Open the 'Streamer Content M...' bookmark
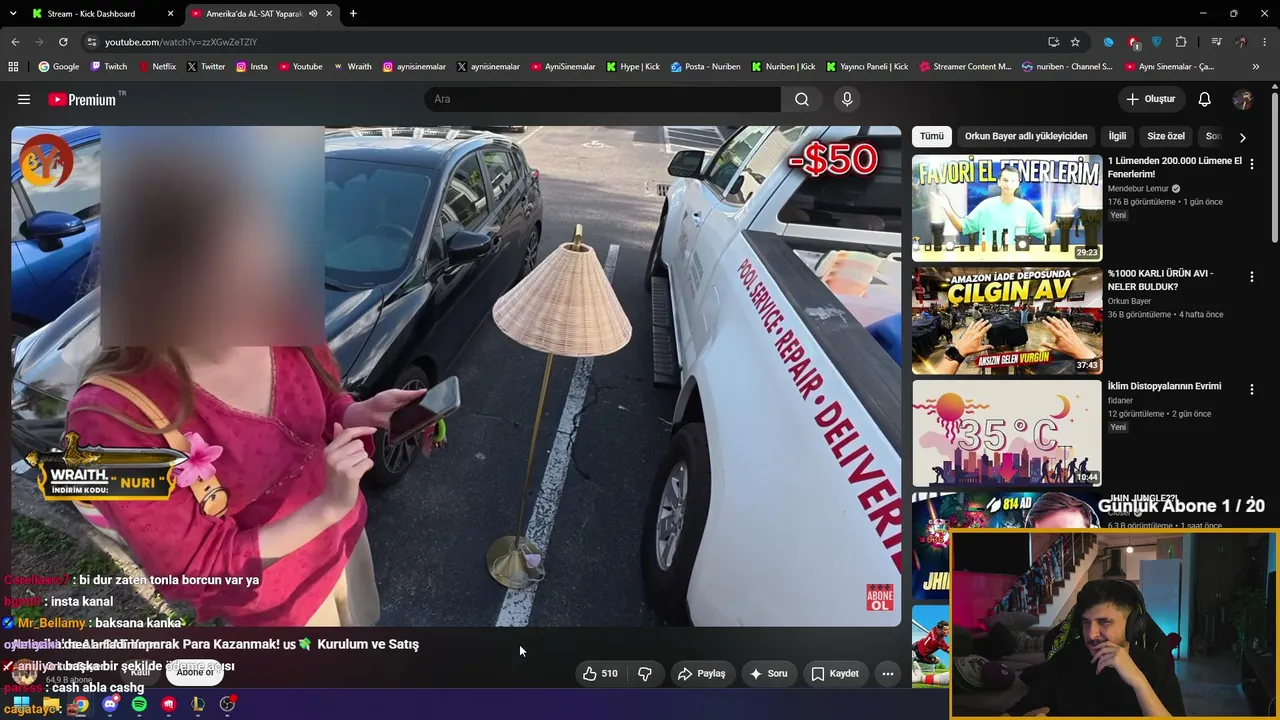The height and width of the screenshot is (720, 1280). point(965,67)
